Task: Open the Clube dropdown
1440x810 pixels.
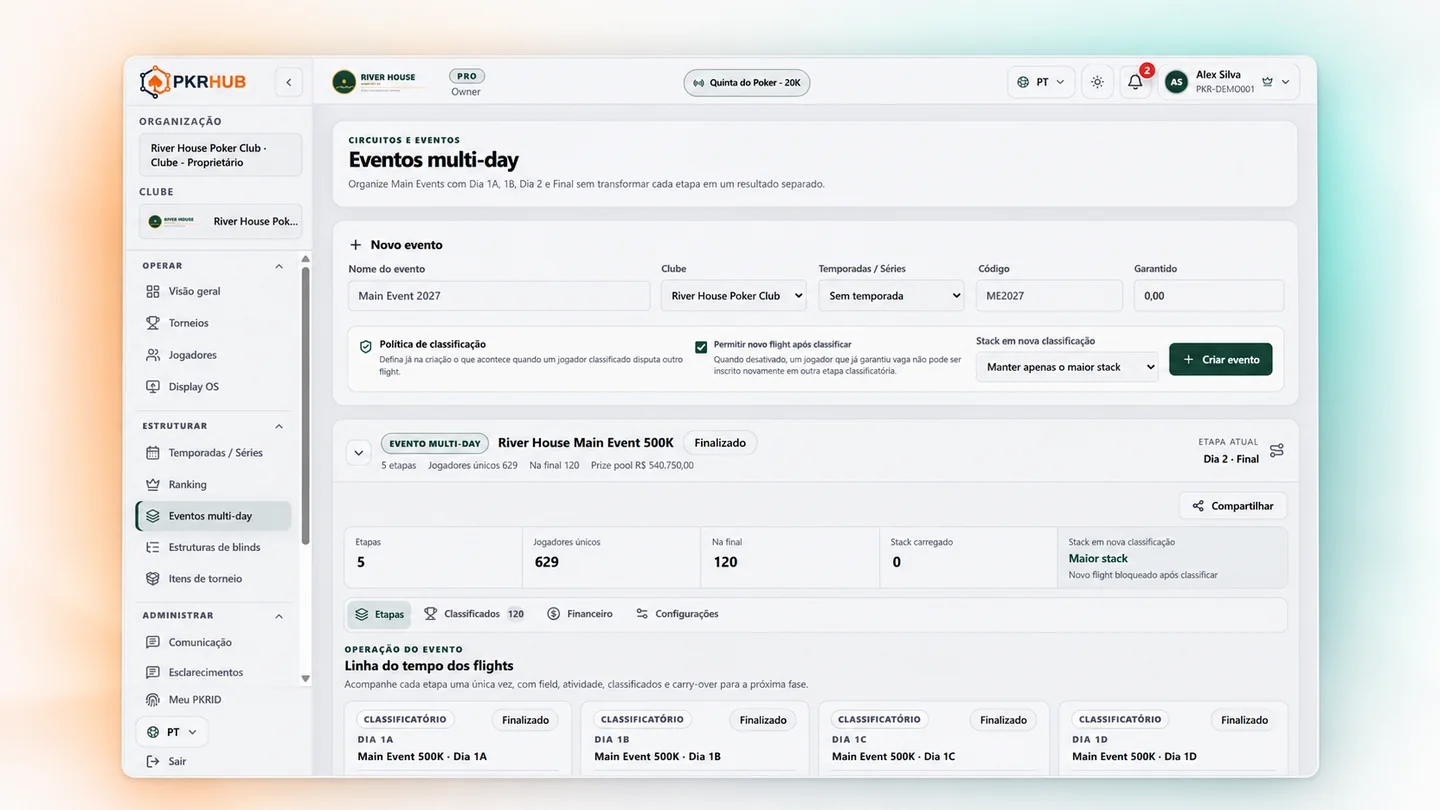Action: point(733,296)
